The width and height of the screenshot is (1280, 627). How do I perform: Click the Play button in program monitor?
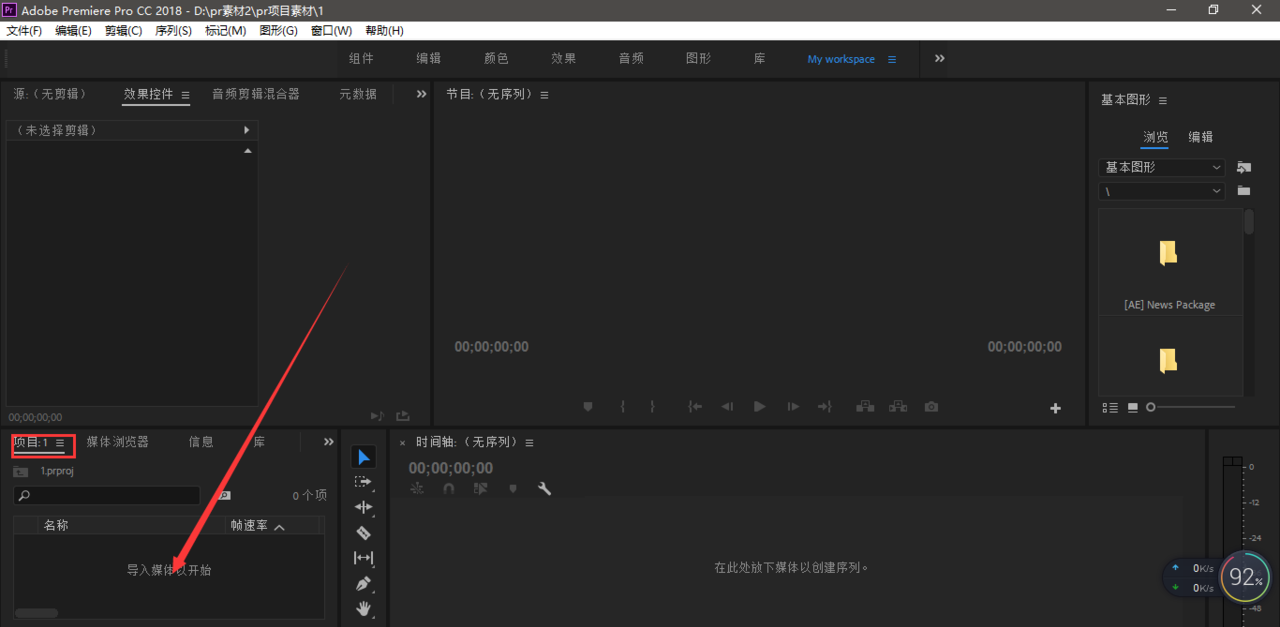[760, 407]
